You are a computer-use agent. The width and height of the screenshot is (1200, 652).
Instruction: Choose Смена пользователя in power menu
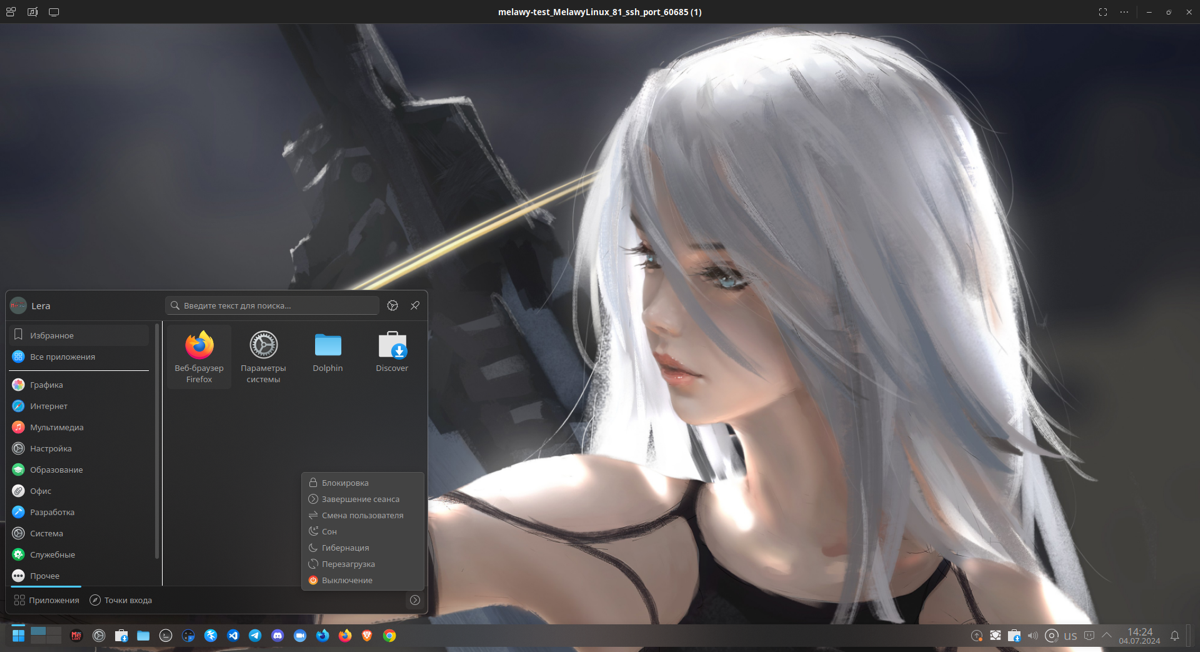click(363, 515)
